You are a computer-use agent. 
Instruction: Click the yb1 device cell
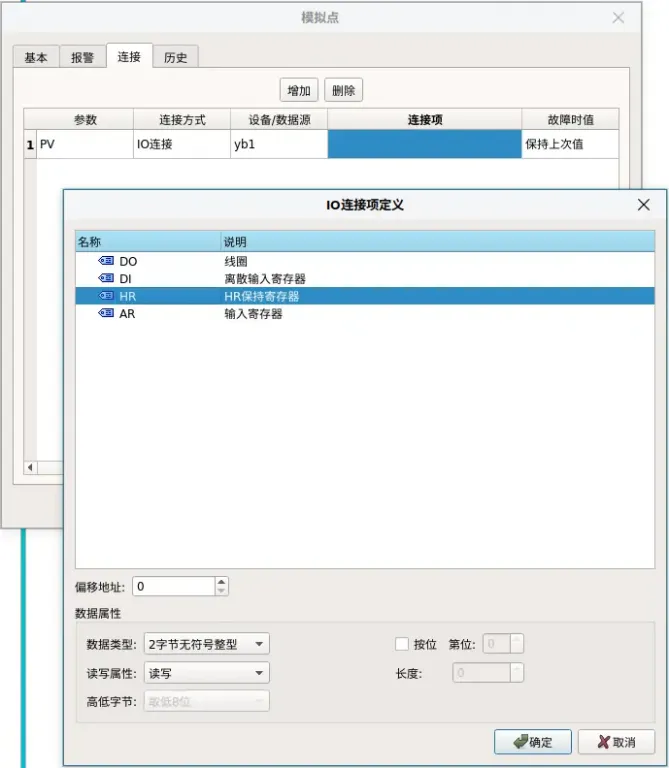point(279,144)
